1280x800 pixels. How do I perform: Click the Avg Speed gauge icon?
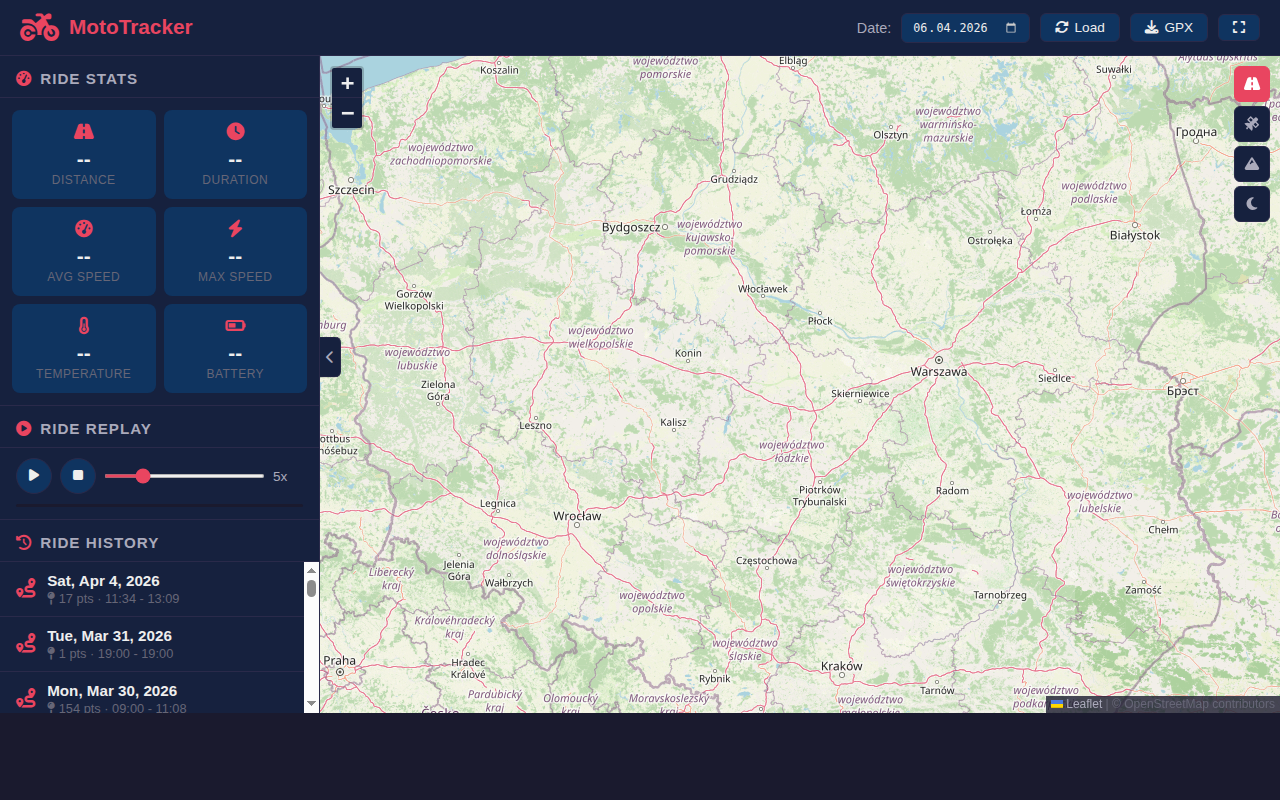tap(83, 228)
